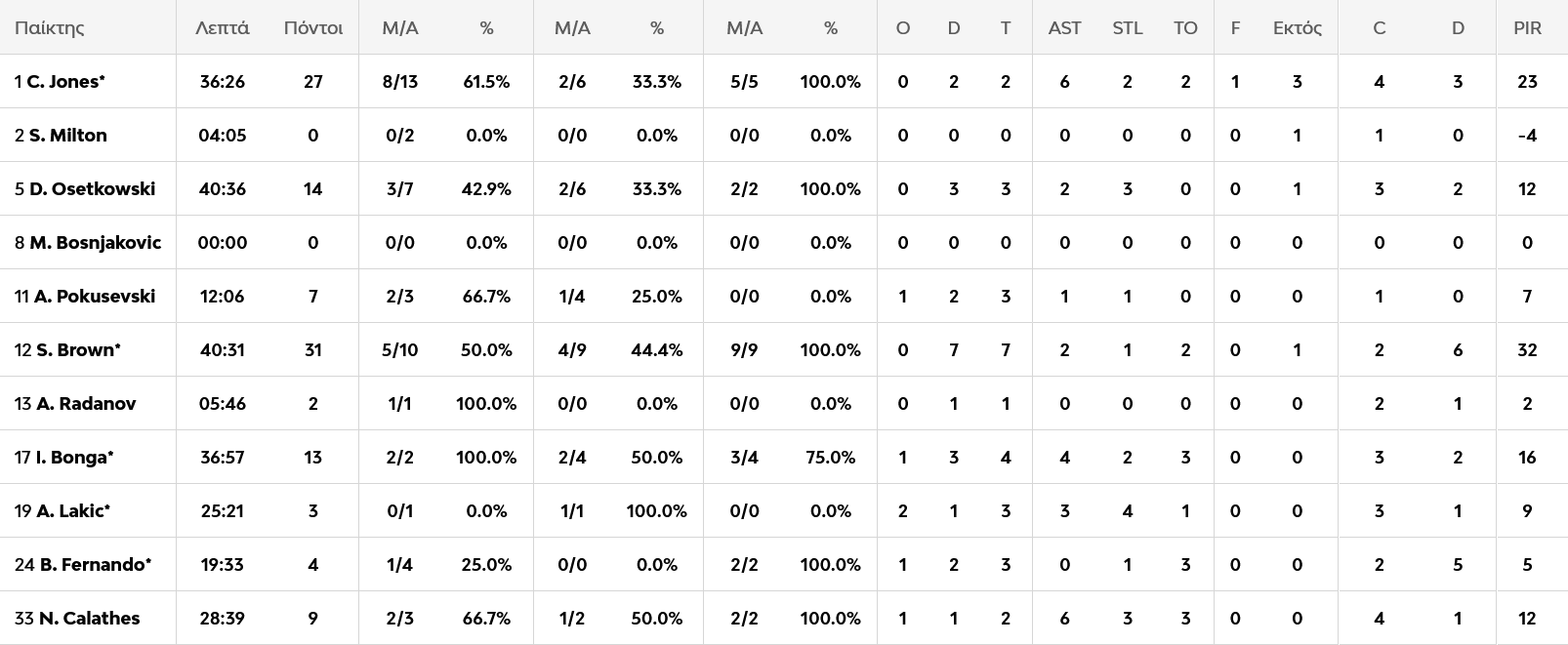The image size is (1568, 645).
Task: Sort by the Λεπτά column header
Action: [x=222, y=28]
